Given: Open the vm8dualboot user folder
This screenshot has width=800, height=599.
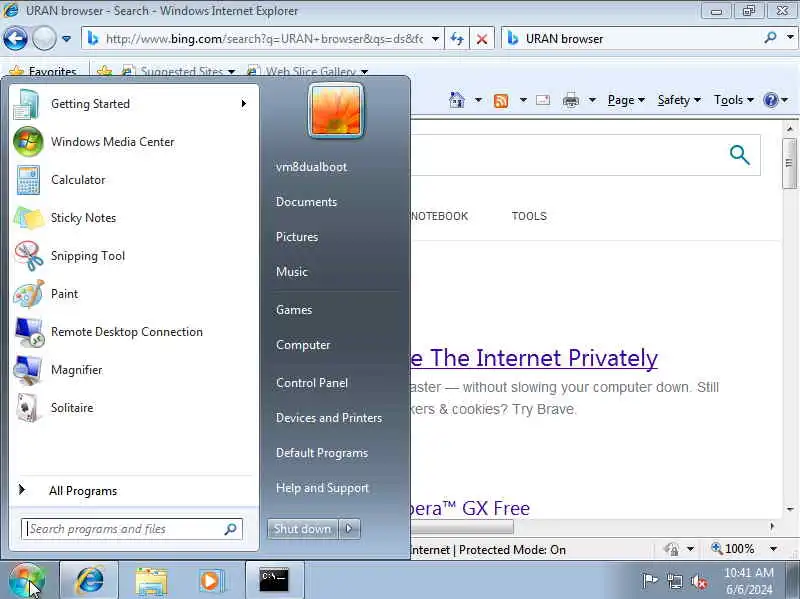Looking at the screenshot, I should [311, 167].
